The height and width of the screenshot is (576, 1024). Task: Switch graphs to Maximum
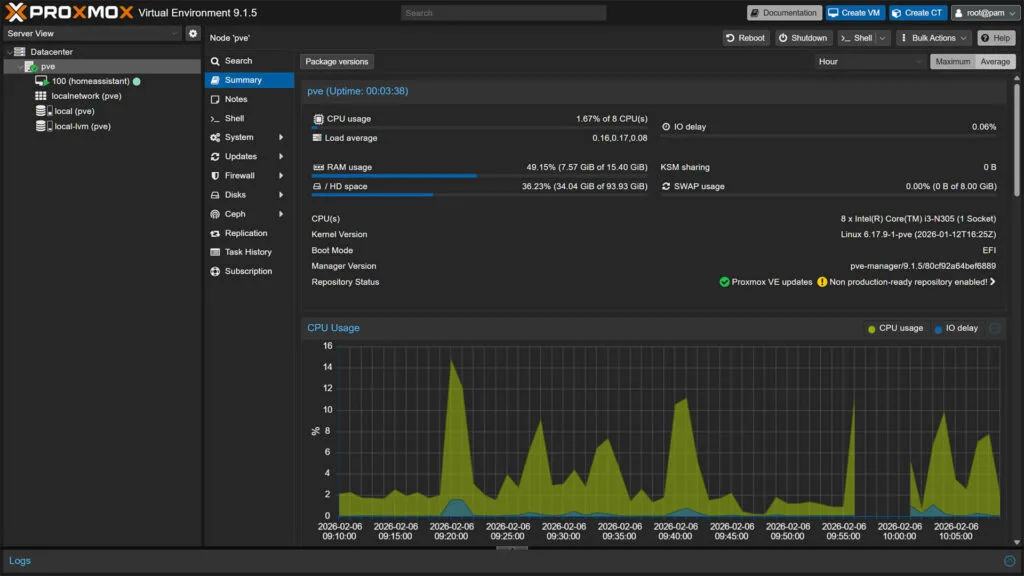[952, 61]
